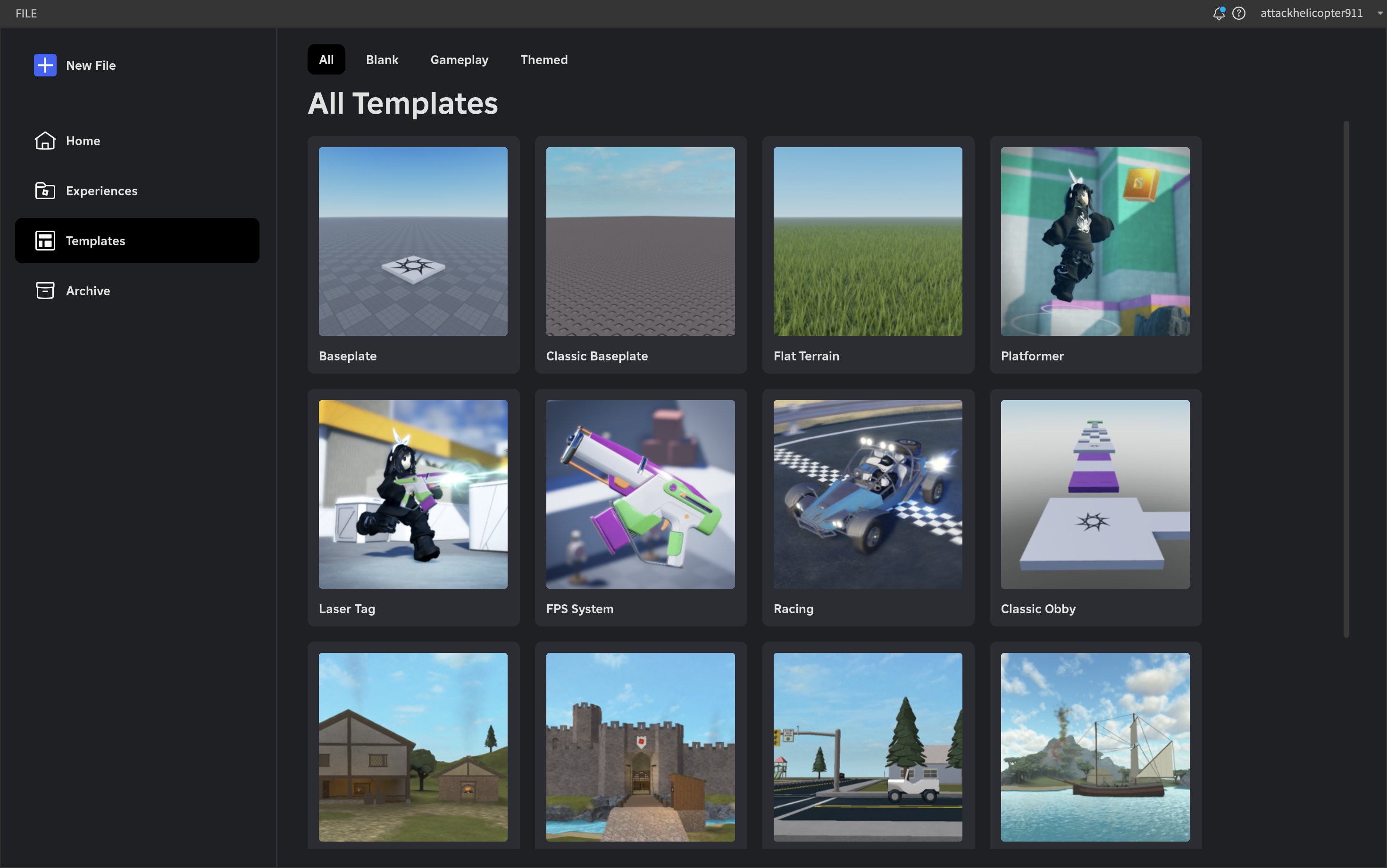Open the help question mark icon
1387x868 pixels.
pos(1239,13)
